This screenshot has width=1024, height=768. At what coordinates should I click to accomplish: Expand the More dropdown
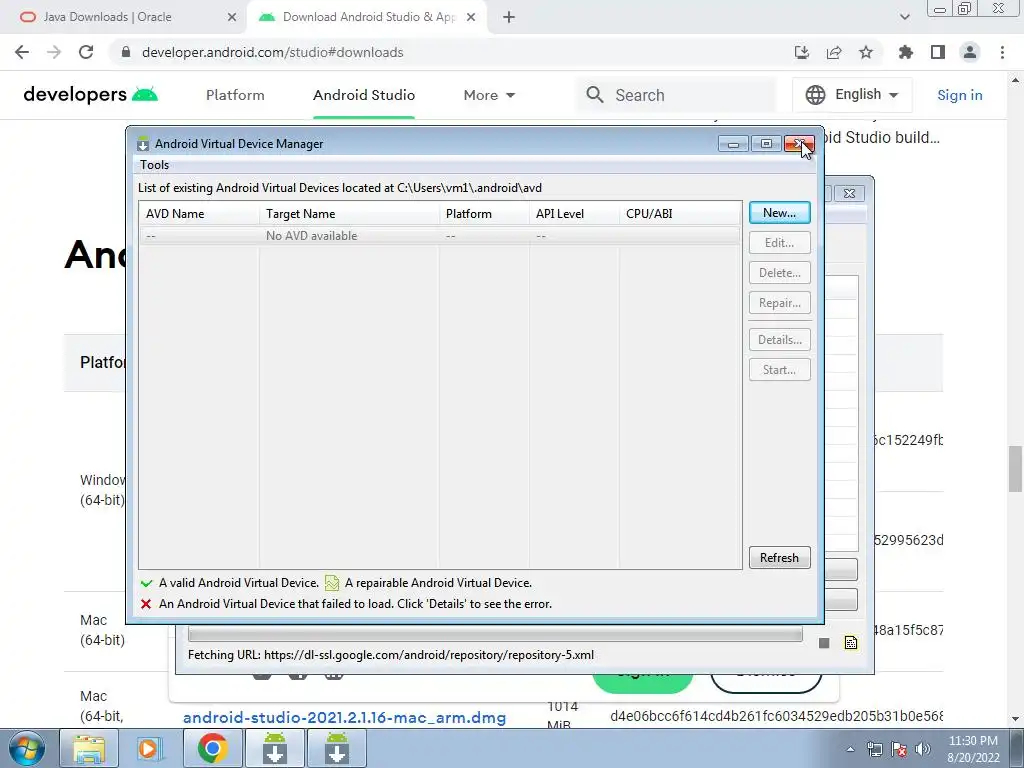coord(489,95)
